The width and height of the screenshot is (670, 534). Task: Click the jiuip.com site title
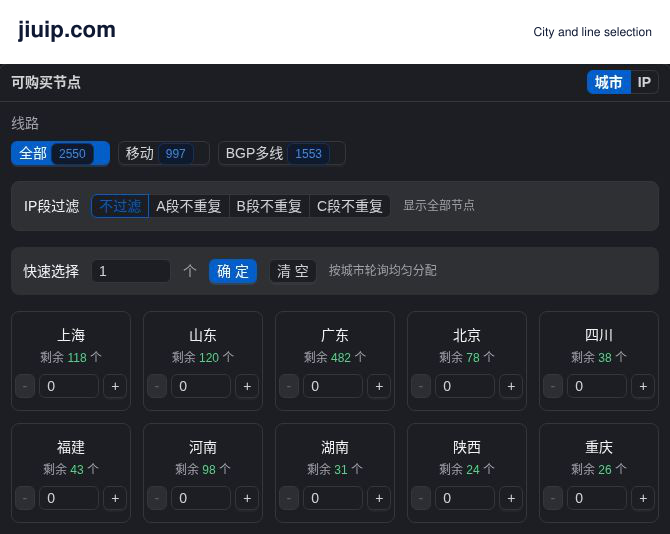coord(67,30)
